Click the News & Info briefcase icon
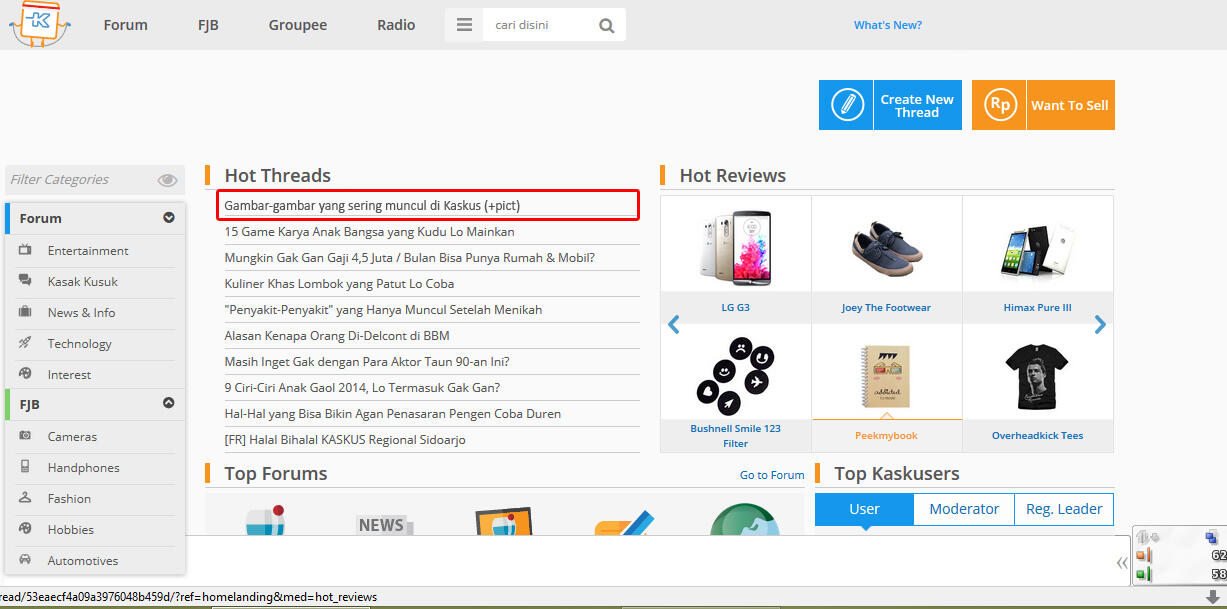Viewport: 1227px width, 609px height. click(x=26, y=312)
